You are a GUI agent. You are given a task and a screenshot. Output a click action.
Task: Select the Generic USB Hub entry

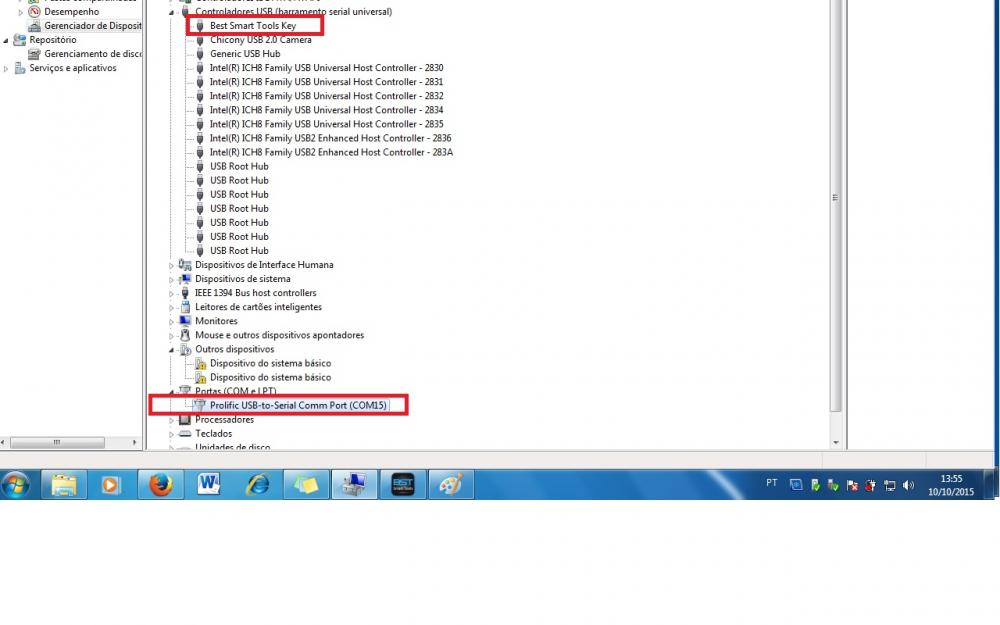point(245,54)
